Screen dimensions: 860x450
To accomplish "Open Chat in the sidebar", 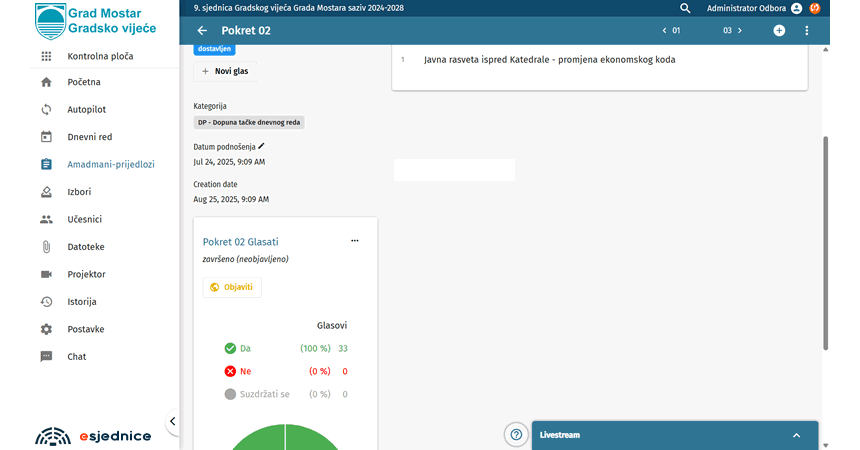I will [76, 356].
